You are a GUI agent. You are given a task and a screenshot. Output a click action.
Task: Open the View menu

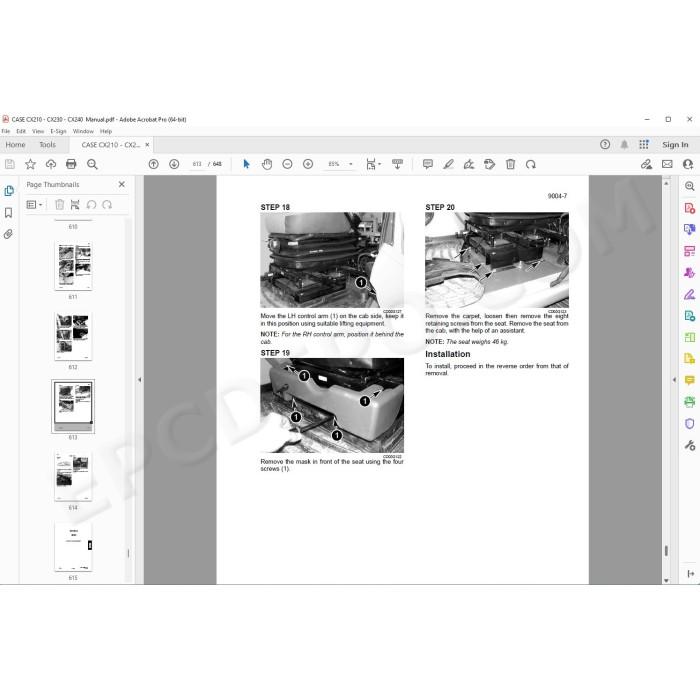[x=38, y=131]
